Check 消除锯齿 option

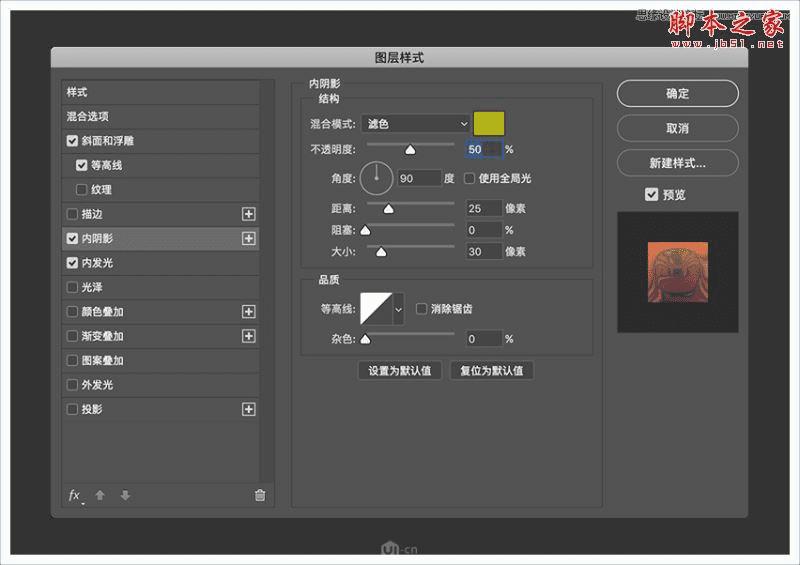click(421, 309)
